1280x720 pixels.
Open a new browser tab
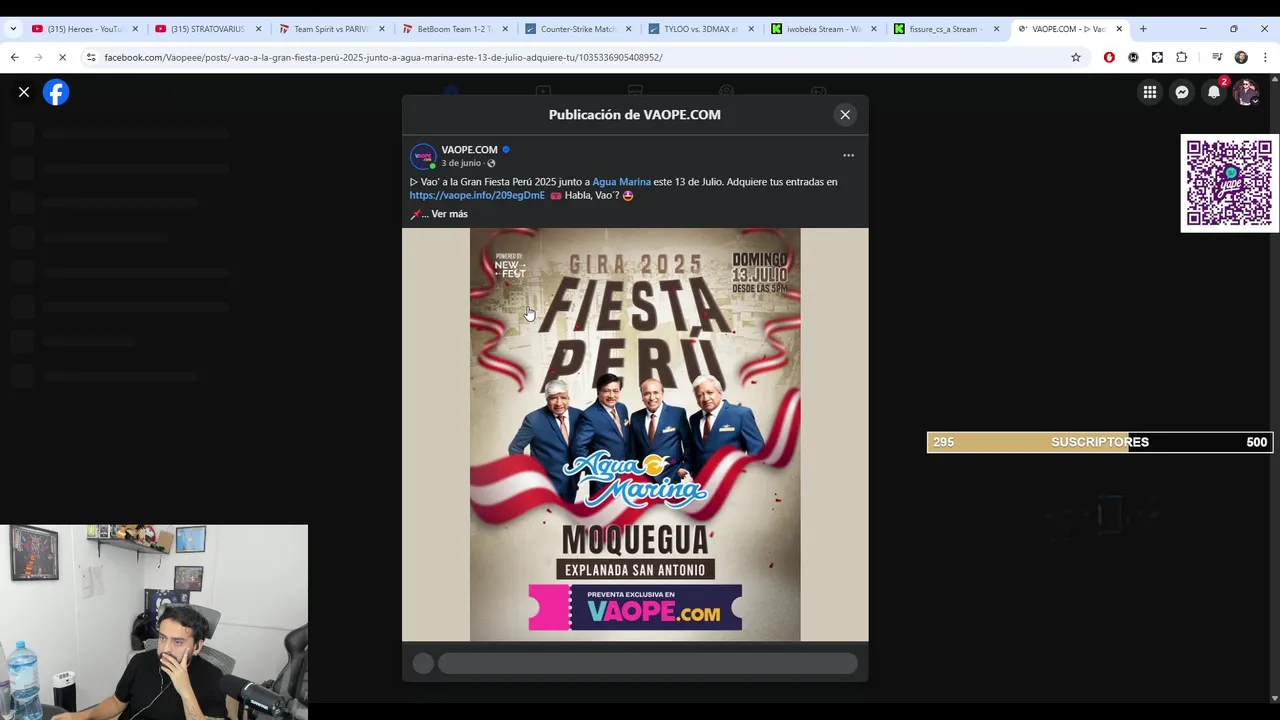(1143, 29)
